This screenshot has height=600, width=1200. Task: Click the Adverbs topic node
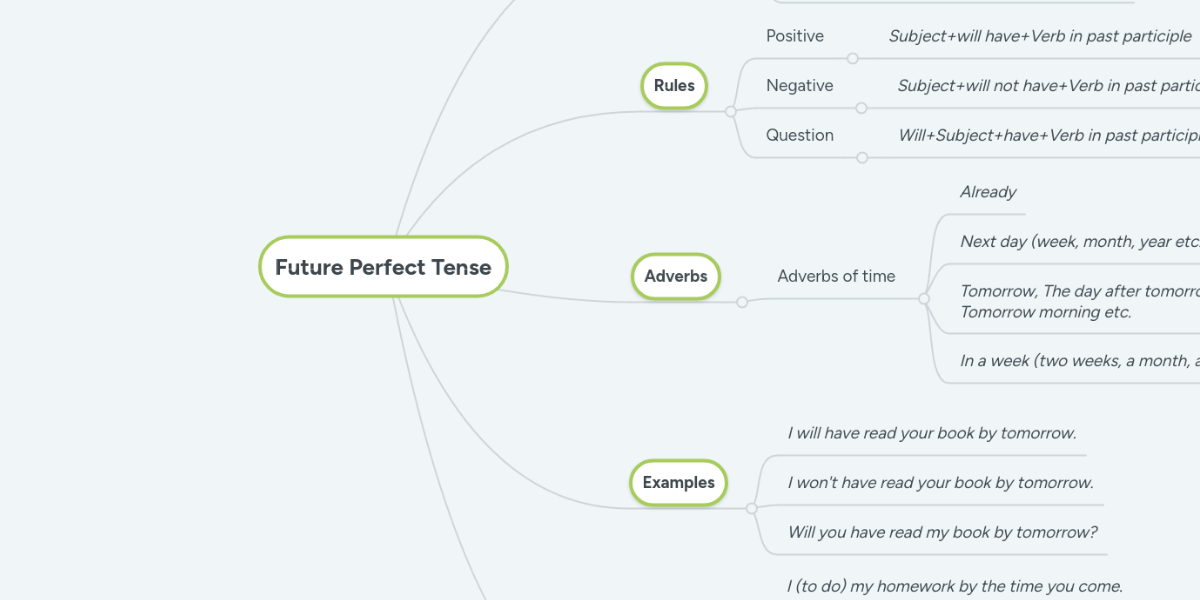(x=675, y=276)
